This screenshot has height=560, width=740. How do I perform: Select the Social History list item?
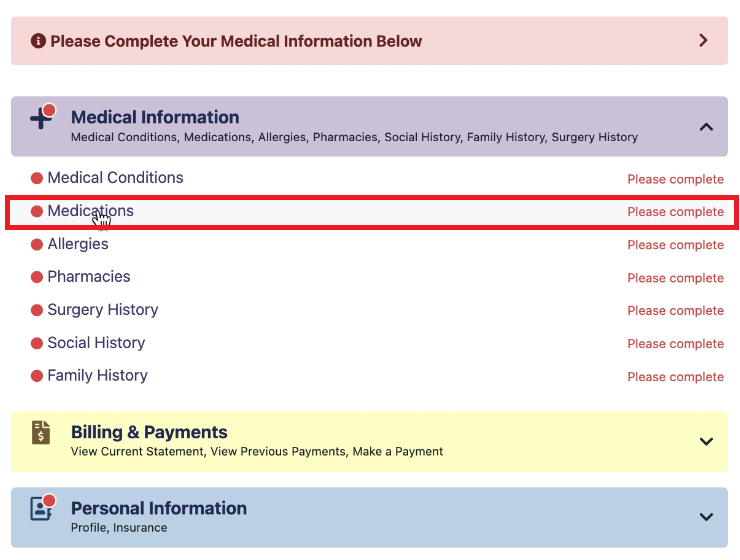tap(96, 343)
